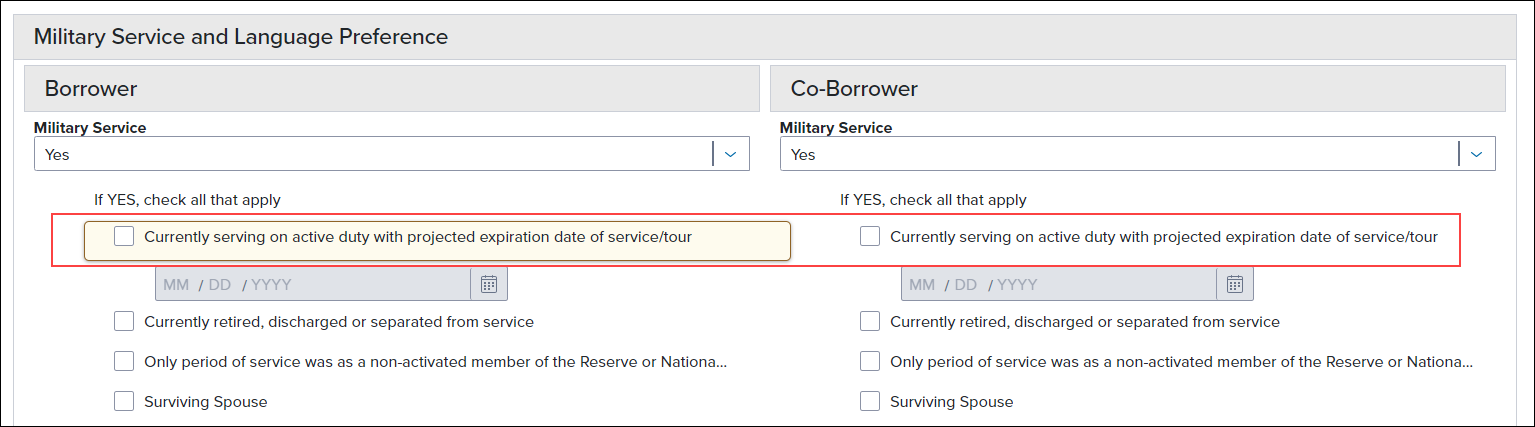Check Co-Borrower currently serving on active duty

(x=870, y=237)
